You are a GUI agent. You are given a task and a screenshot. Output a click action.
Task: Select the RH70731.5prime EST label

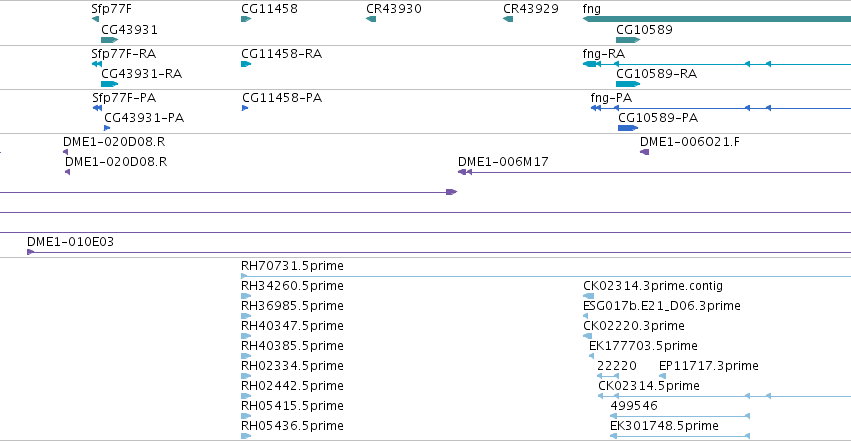[293, 266]
